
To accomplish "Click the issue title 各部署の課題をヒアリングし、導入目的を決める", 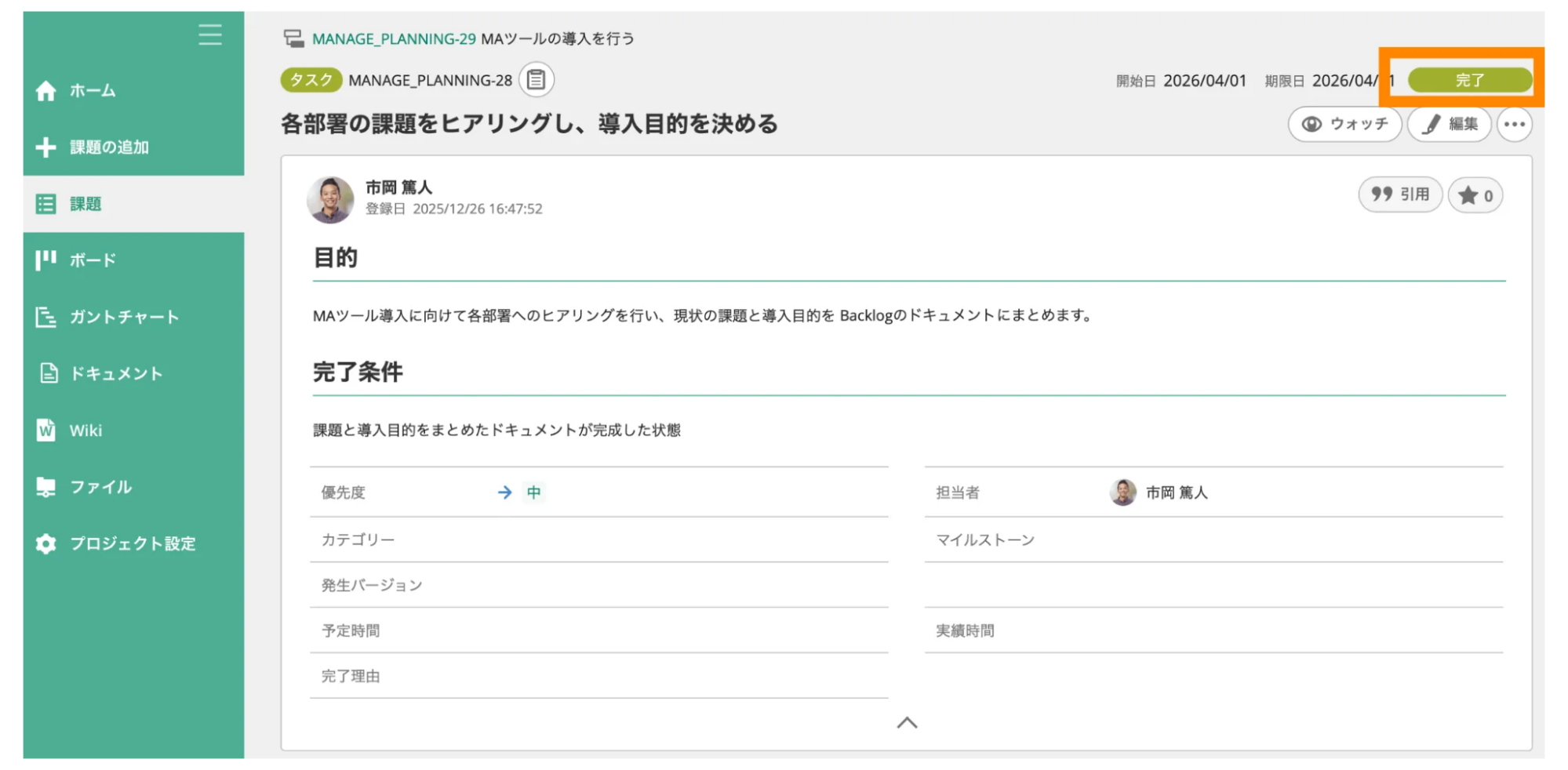I will pyautogui.click(x=529, y=124).
